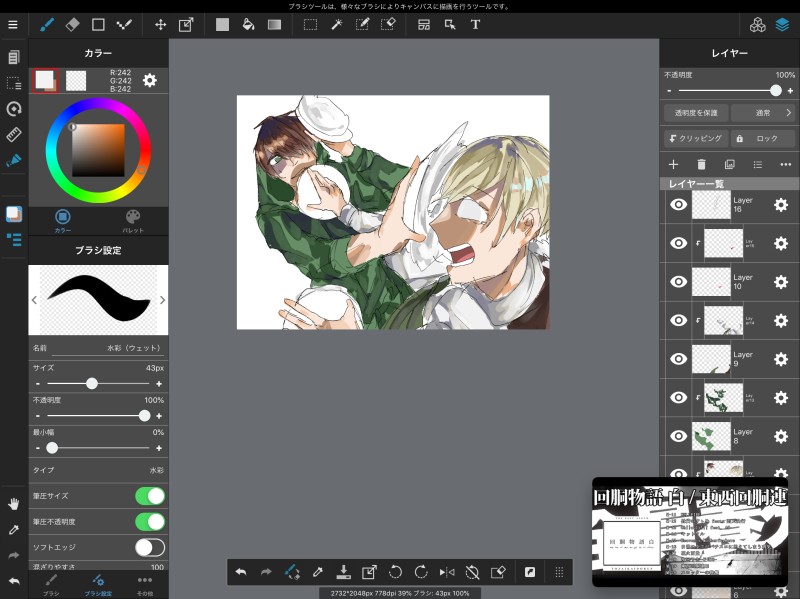Click undo arrow in left sidebar
Viewport: 800px width, 599px height.
click(x=14, y=581)
